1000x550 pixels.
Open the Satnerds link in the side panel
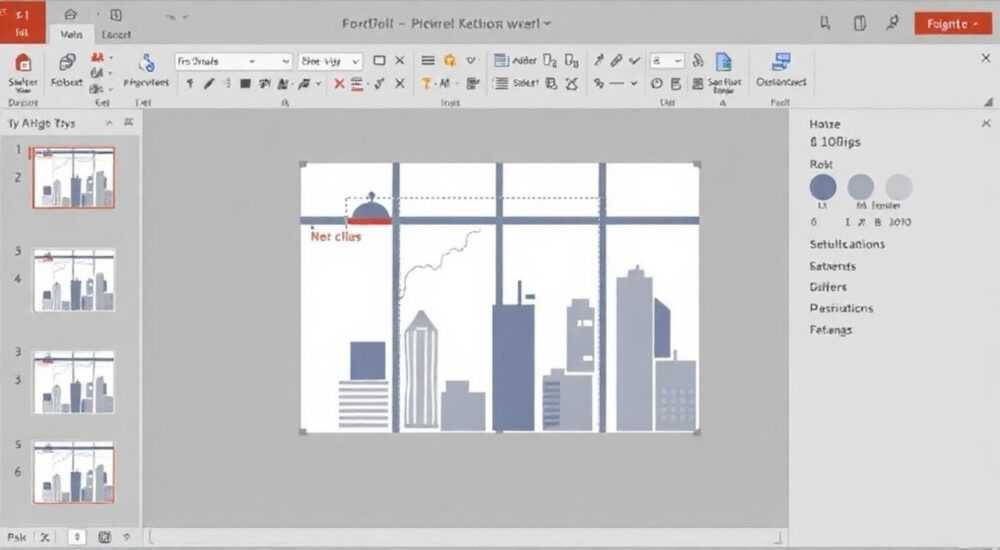click(x=832, y=266)
